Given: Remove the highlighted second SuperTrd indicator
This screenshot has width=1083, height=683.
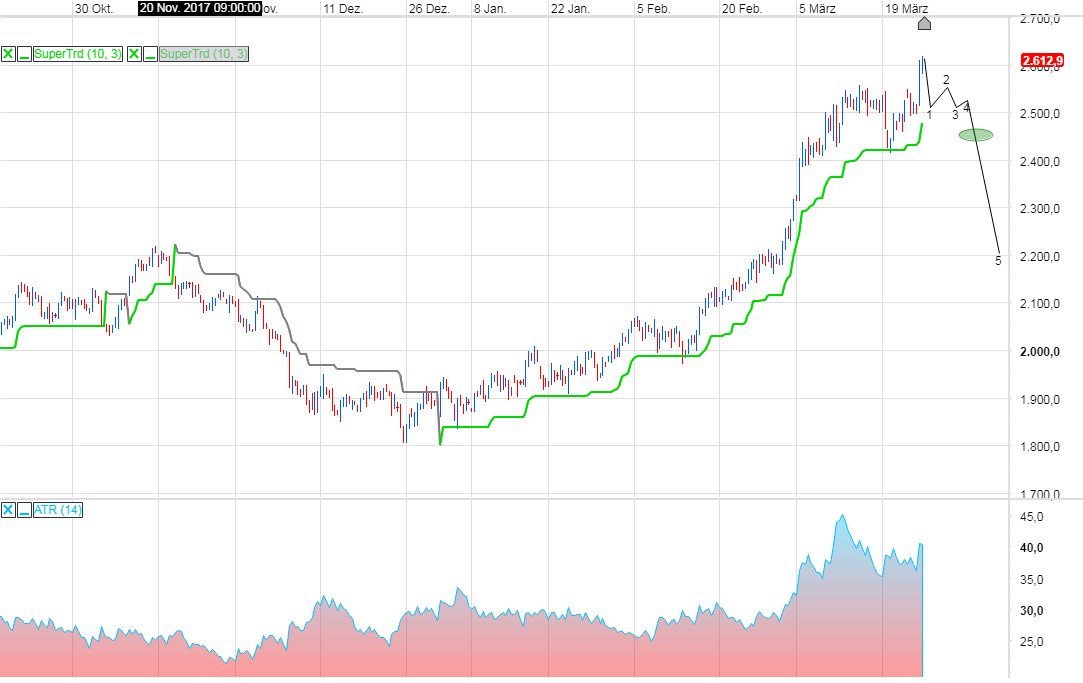Looking at the screenshot, I should [132, 54].
